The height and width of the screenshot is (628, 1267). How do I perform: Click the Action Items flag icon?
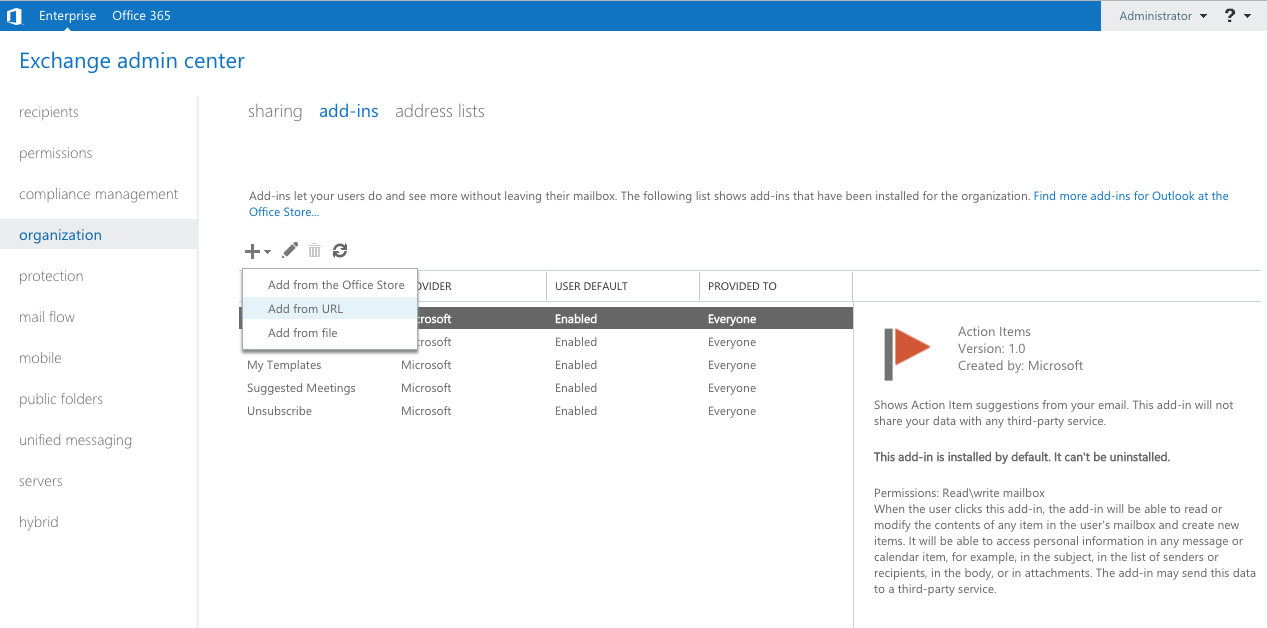coord(907,353)
